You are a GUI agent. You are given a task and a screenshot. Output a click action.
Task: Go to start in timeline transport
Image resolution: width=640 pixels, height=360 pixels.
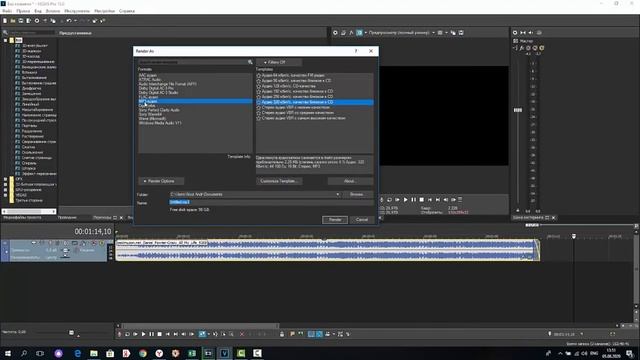[x=168, y=334]
